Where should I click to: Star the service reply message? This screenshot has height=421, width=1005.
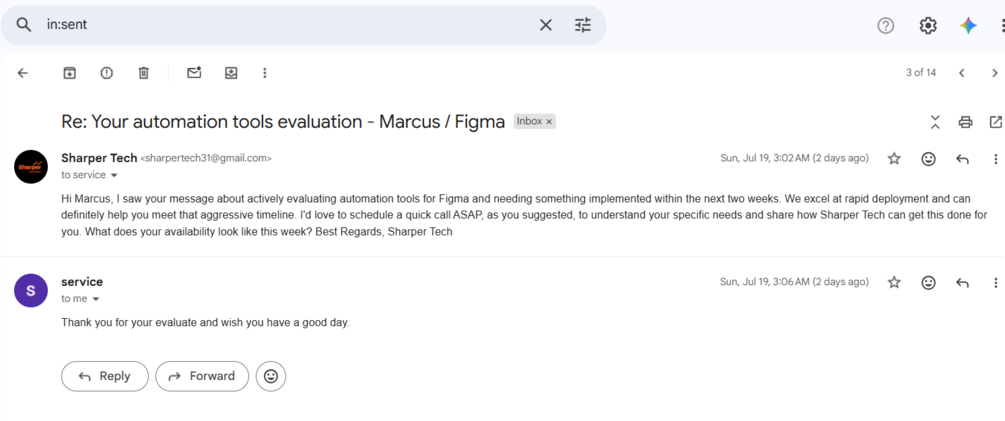point(894,282)
